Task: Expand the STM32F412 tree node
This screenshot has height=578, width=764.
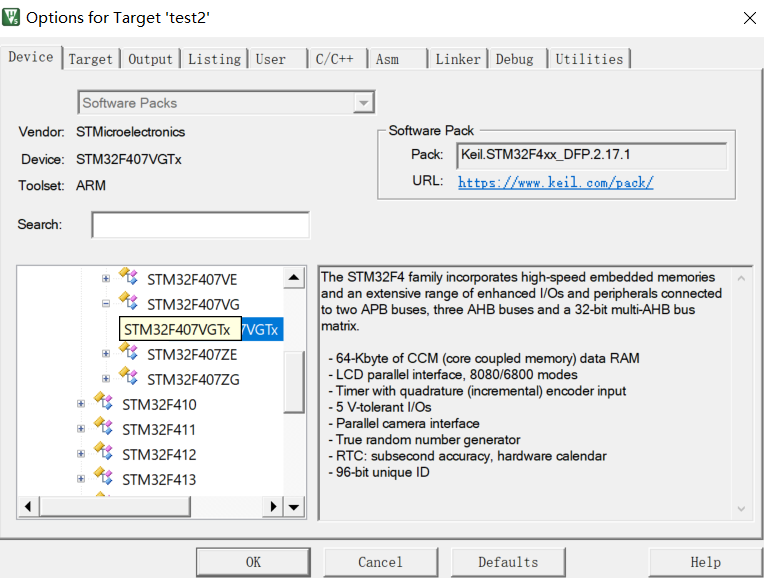Action: click(81, 454)
